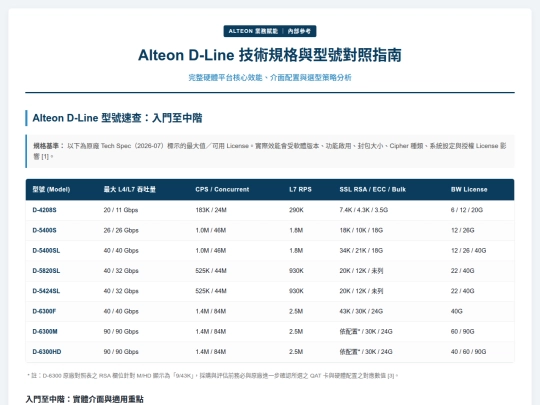Click '40 / 32 Gbps' in D-5820SL row
540x405 pixels.
[121, 271]
